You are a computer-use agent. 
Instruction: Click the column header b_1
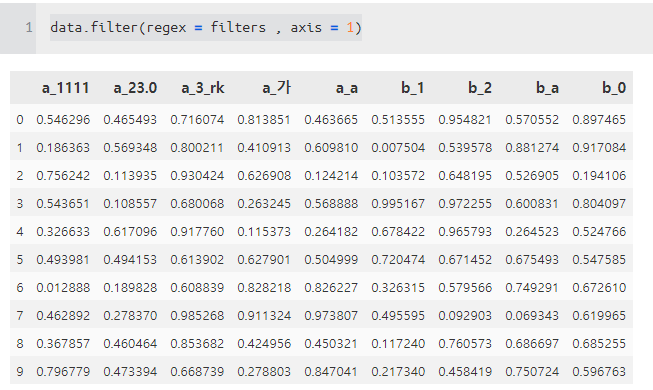pyautogui.click(x=413, y=88)
